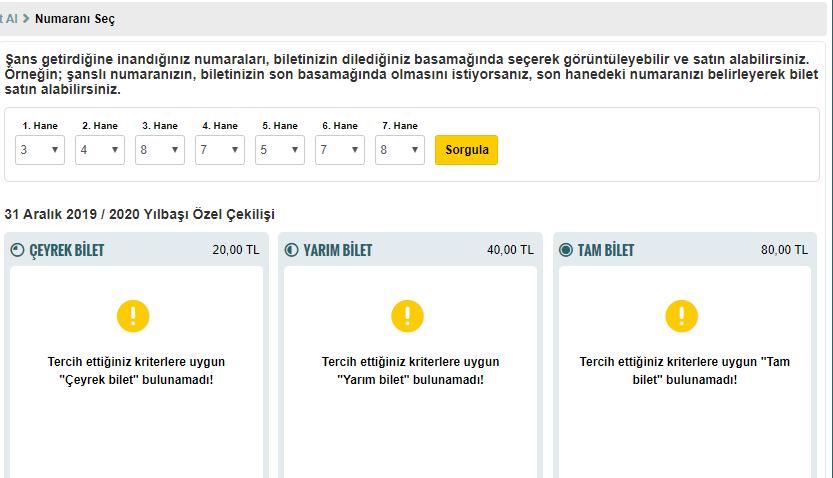Click the "Çeyrek bilet" bulunamadı message

tap(136, 371)
